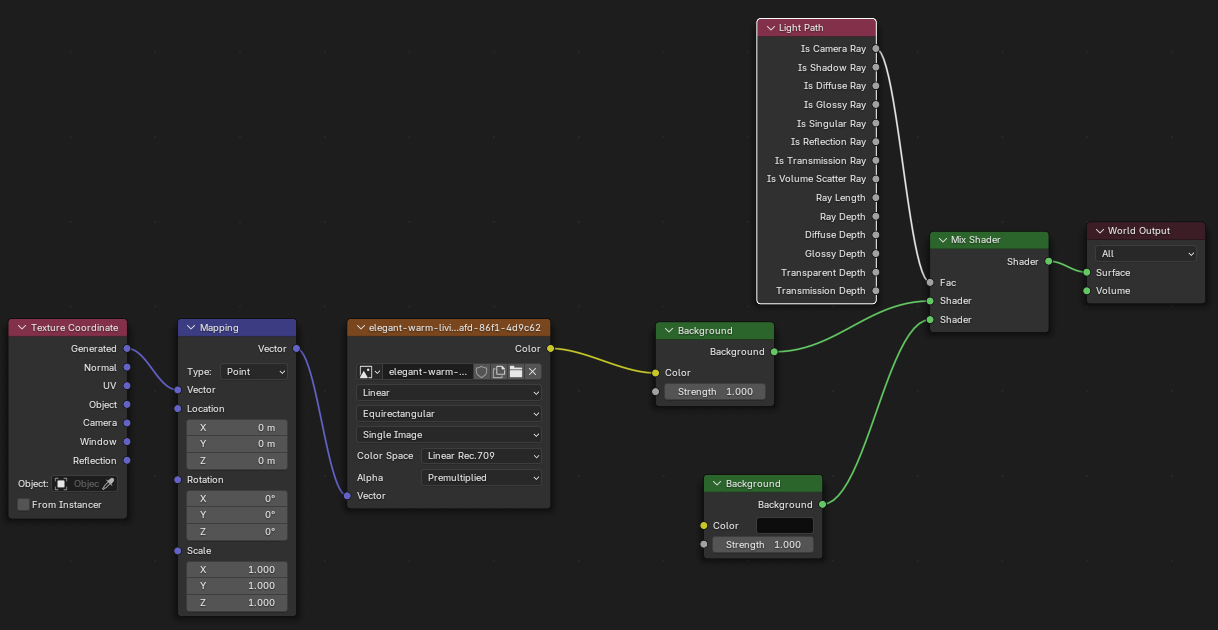1218x630 pixels.
Task: Enable the From Instancer checkbox
Action: (x=24, y=505)
